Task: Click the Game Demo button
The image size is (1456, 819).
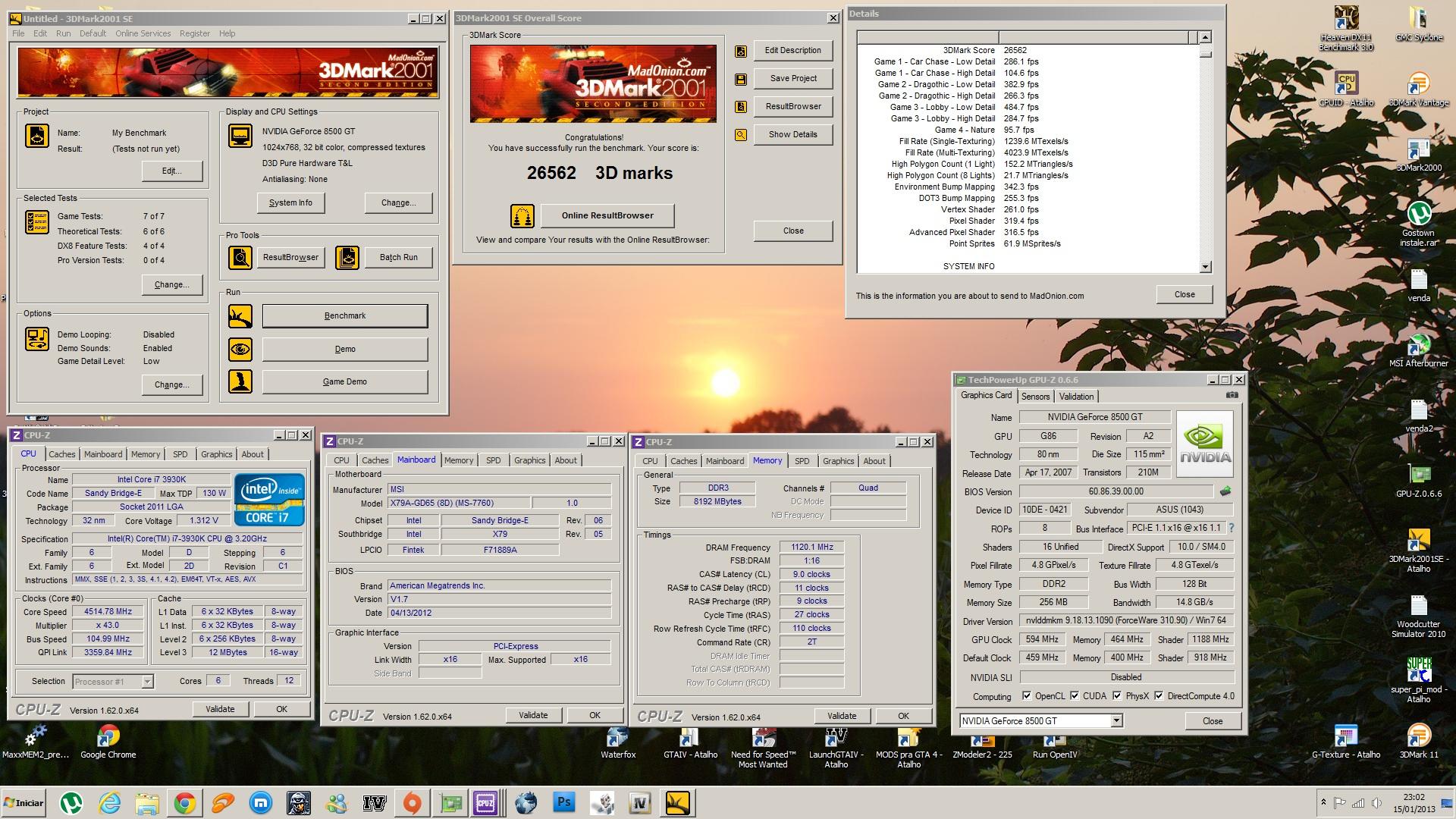Action: [345, 381]
